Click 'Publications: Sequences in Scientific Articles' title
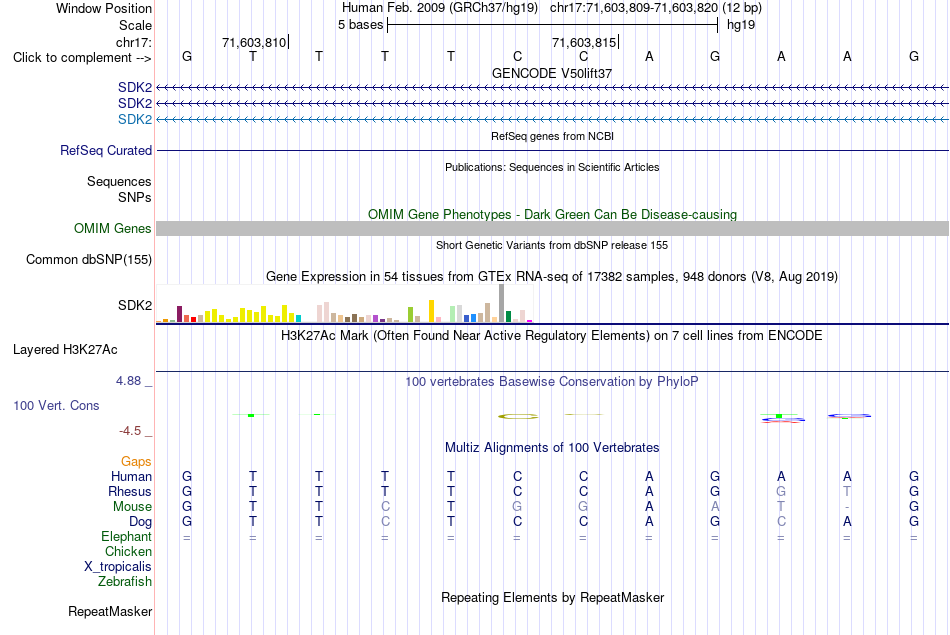Image resolution: width=950 pixels, height=635 pixels. [552, 167]
